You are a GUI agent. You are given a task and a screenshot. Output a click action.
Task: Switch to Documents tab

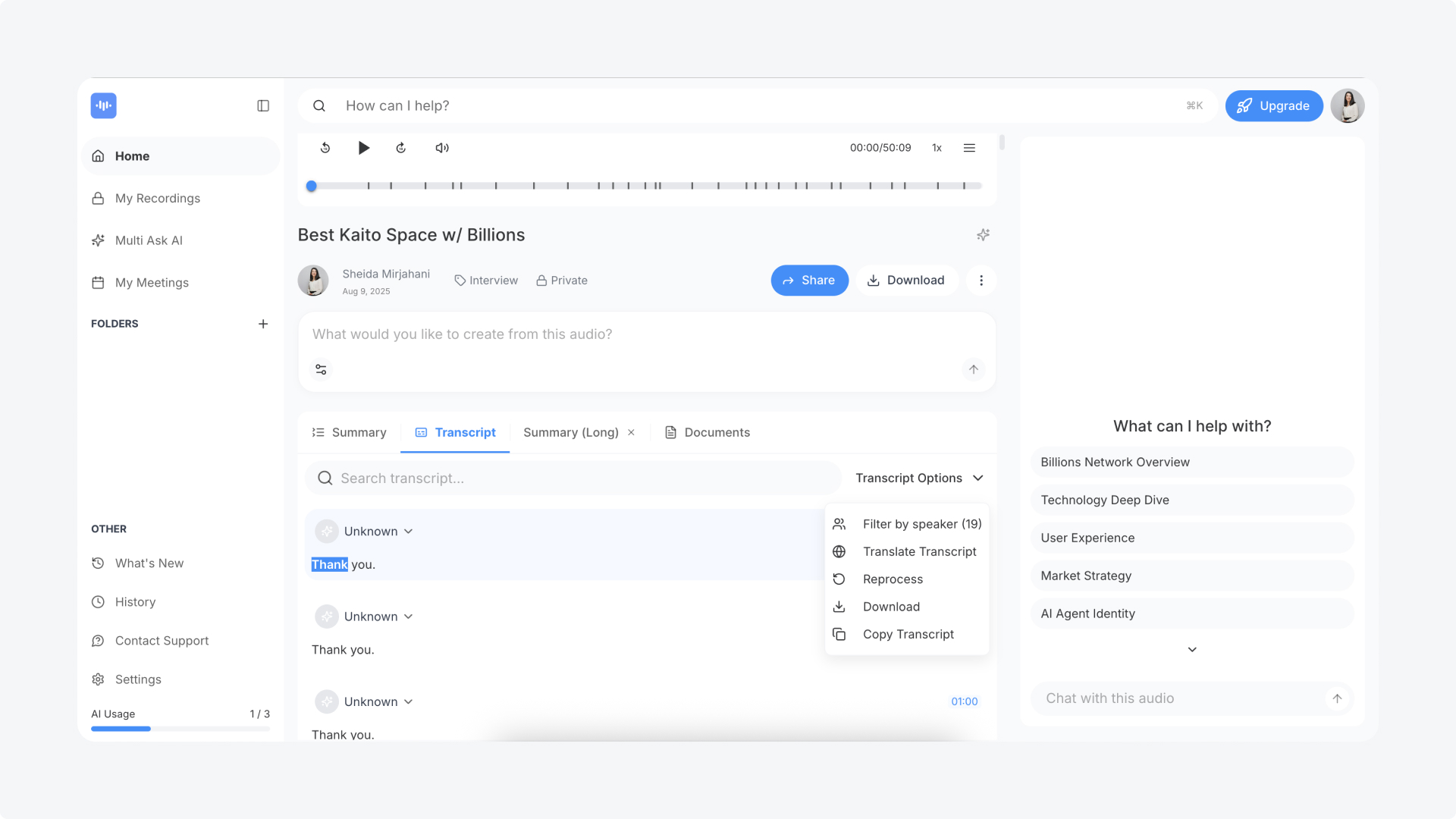[708, 432]
